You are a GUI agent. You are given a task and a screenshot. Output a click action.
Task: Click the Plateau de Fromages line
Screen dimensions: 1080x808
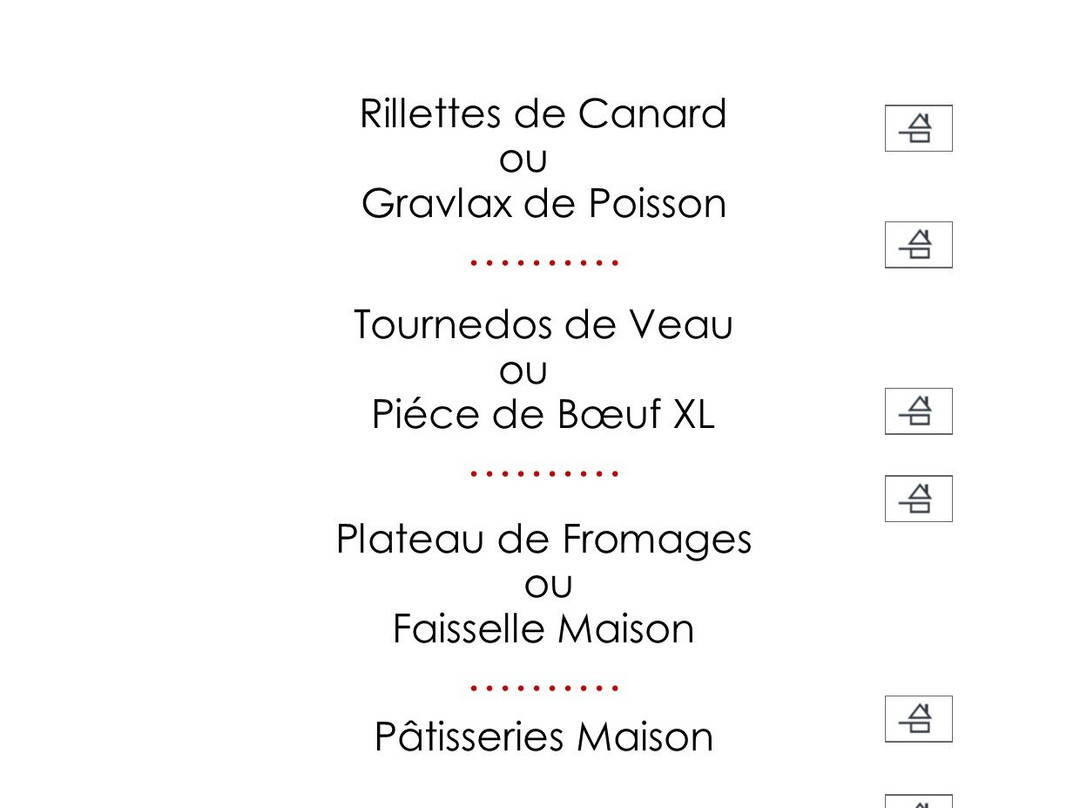coord(543,539)
